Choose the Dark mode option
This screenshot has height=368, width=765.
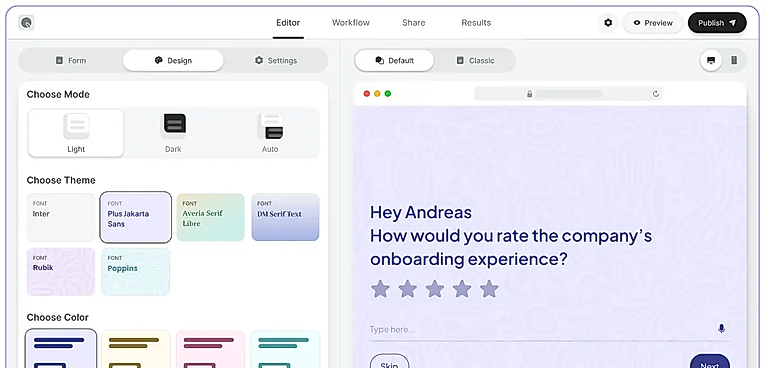tap(173, 133)
